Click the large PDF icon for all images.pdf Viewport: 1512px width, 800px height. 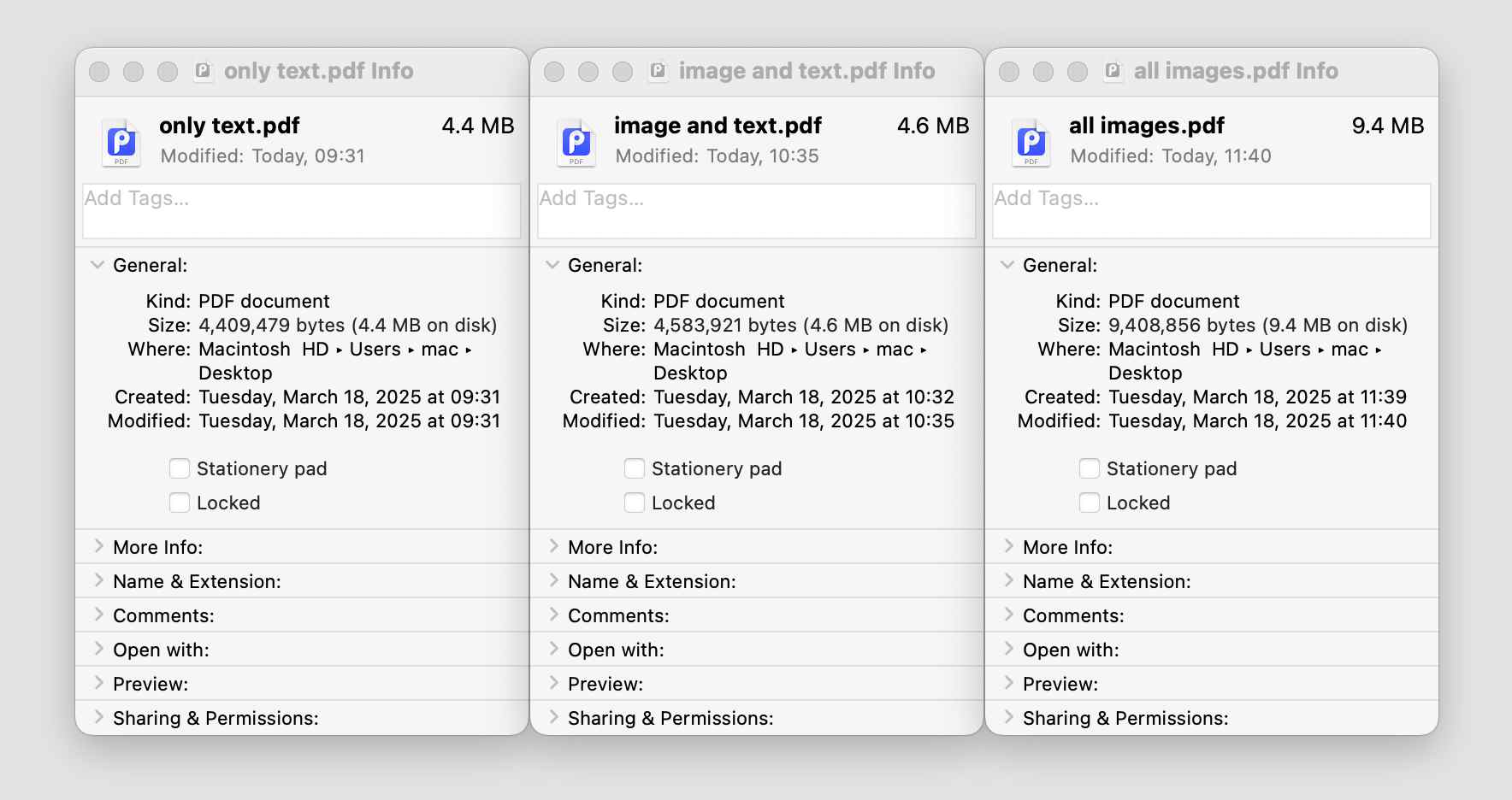(x=1031, y=142)
